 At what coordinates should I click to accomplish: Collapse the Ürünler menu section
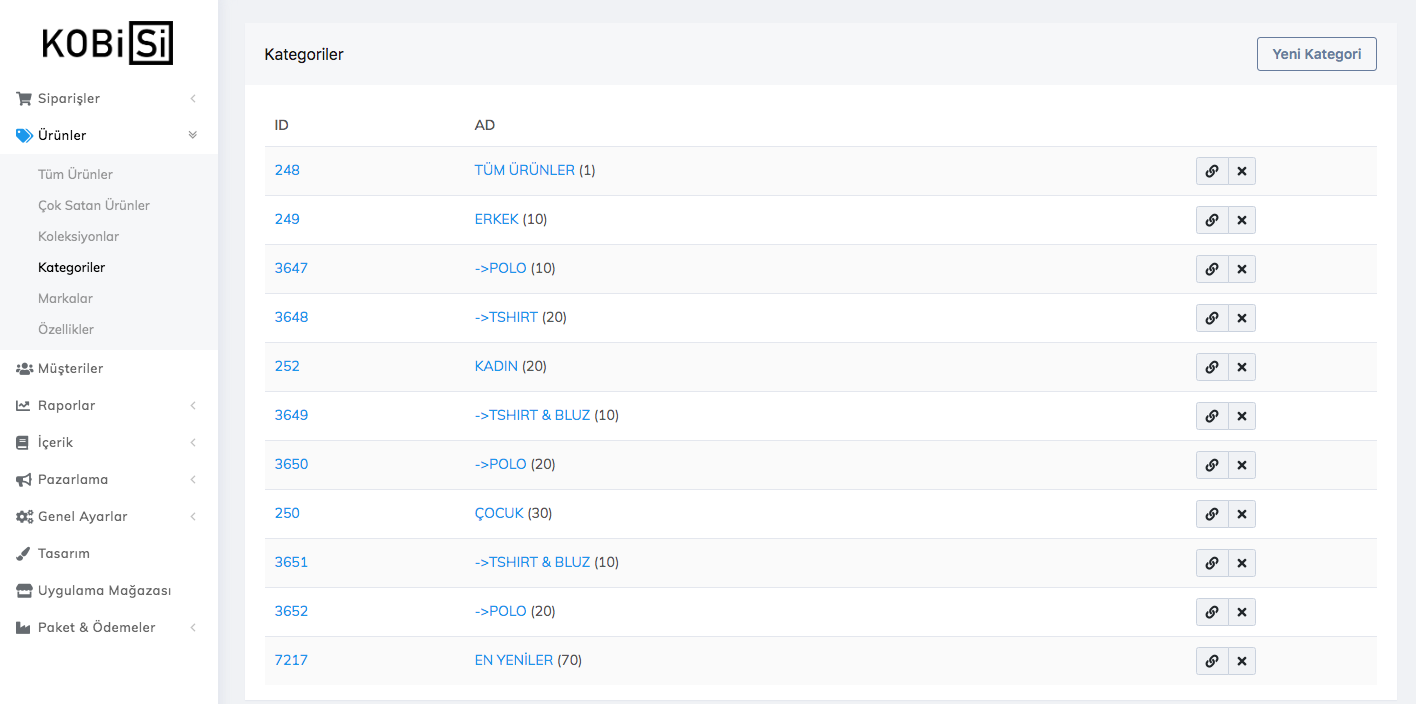click(x=192, y=135)
